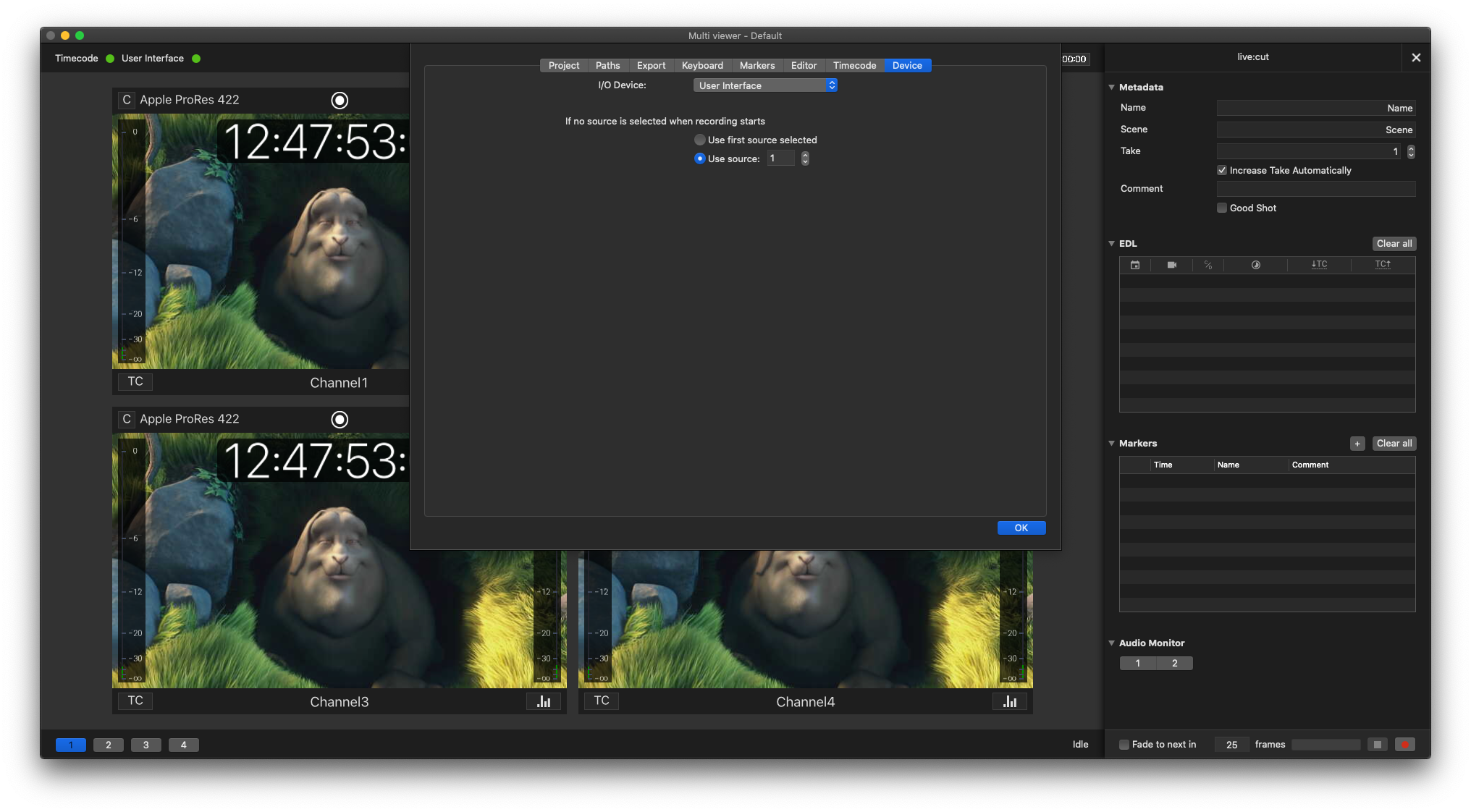Click the Scene input field

(x=1316, y=130)
